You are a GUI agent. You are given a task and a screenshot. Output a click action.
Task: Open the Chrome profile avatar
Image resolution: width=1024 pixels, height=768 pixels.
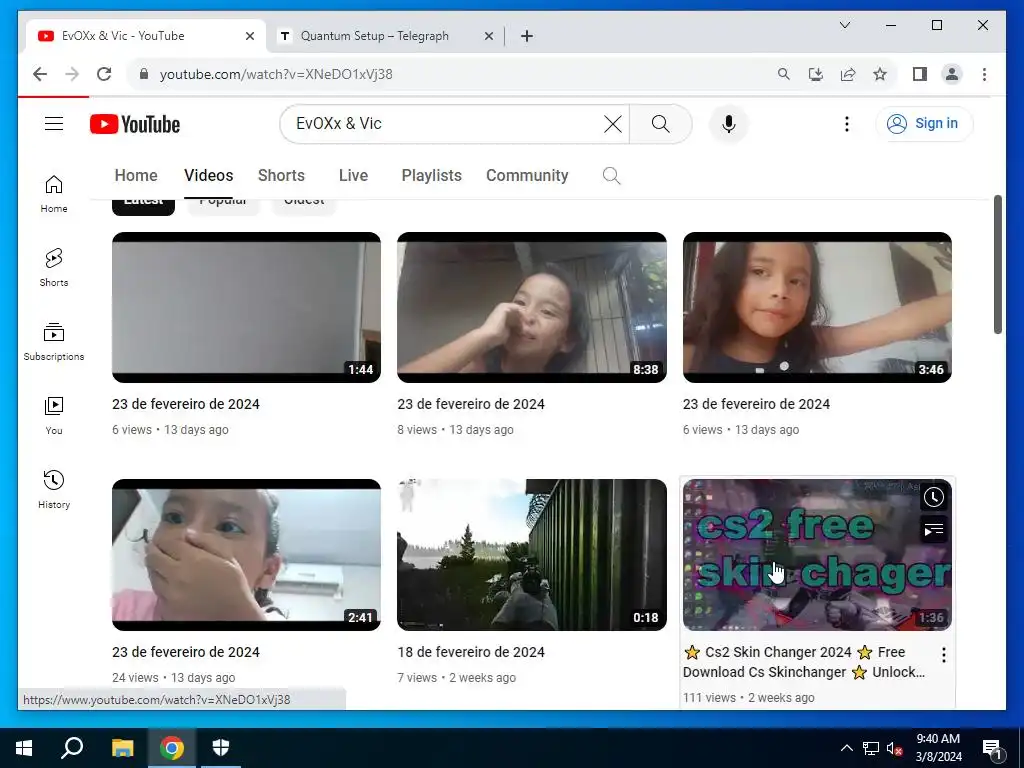click(952, 74)
